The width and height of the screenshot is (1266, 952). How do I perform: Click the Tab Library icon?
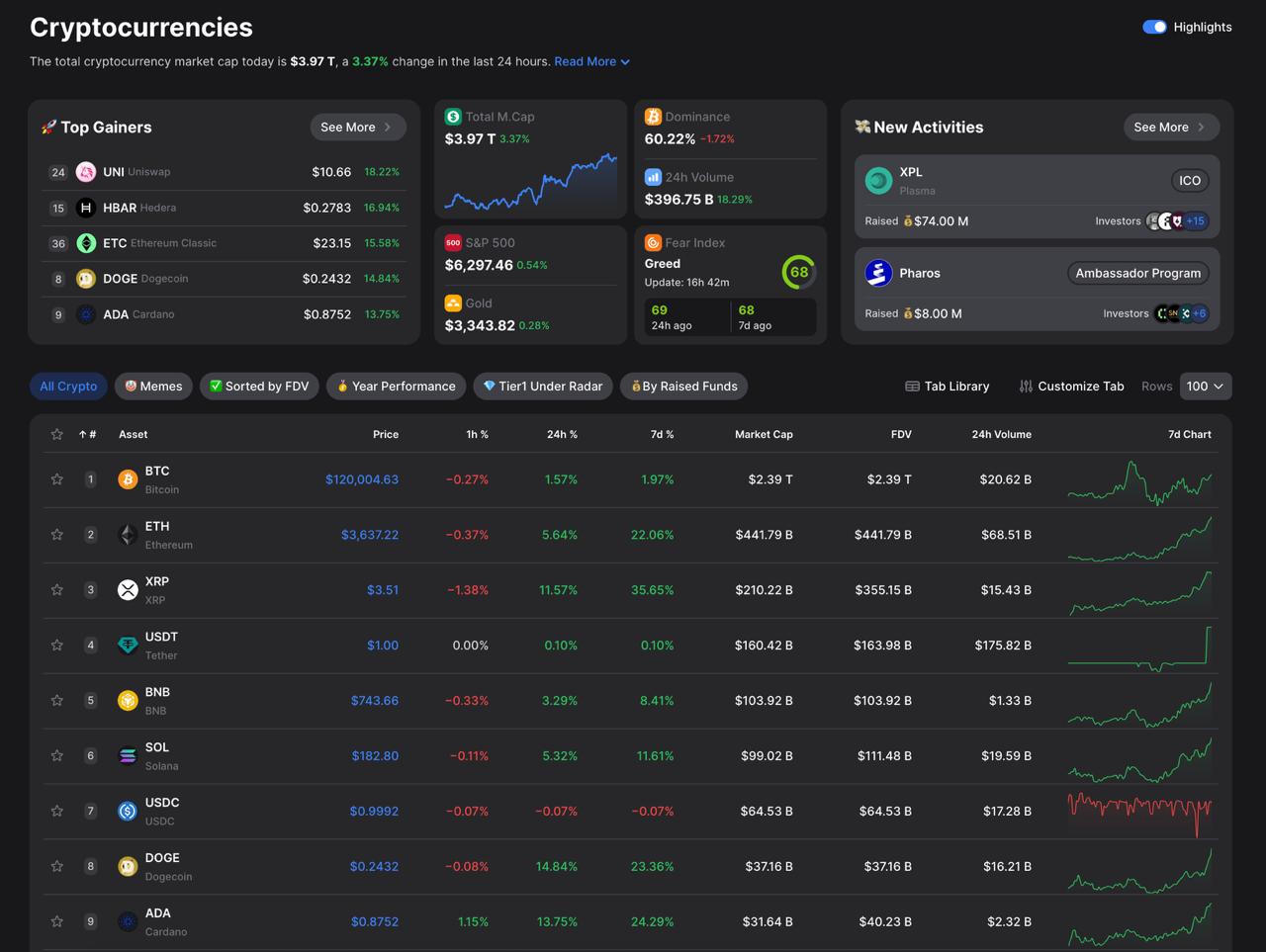tap(912, 387)
